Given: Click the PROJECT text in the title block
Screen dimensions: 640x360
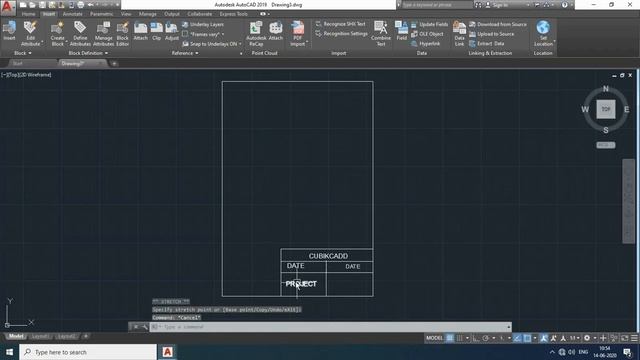Looking at the screenshot, I should pos(301,284).
